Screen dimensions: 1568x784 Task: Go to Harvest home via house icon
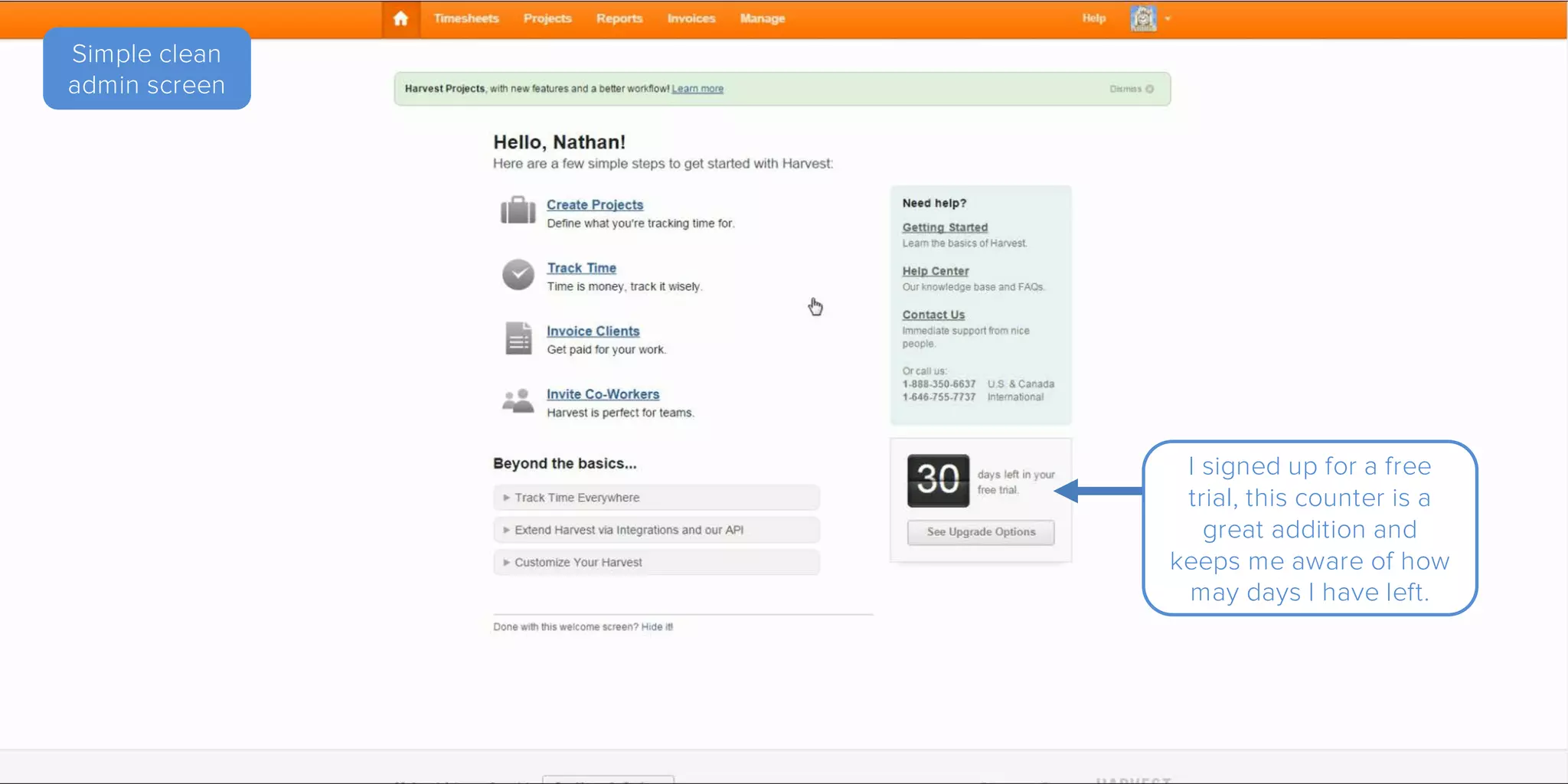pos(400,18)
